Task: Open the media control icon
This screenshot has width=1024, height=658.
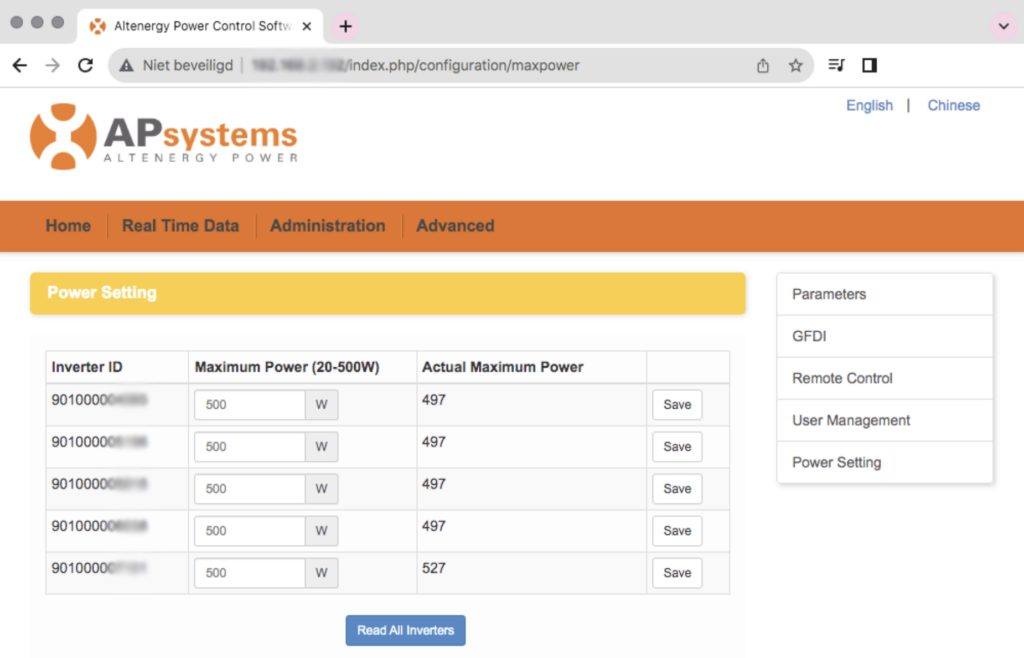Action: tap(836, 65)
